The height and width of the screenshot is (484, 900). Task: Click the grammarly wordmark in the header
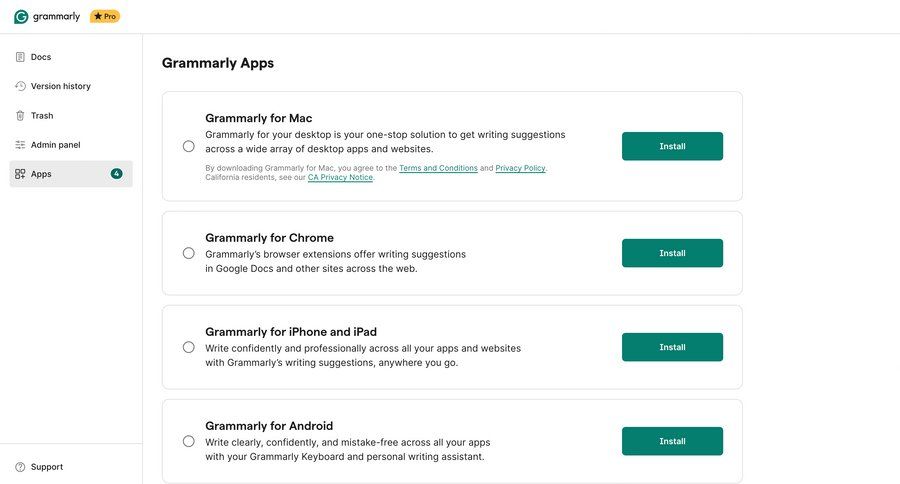[x=56, y=17]
